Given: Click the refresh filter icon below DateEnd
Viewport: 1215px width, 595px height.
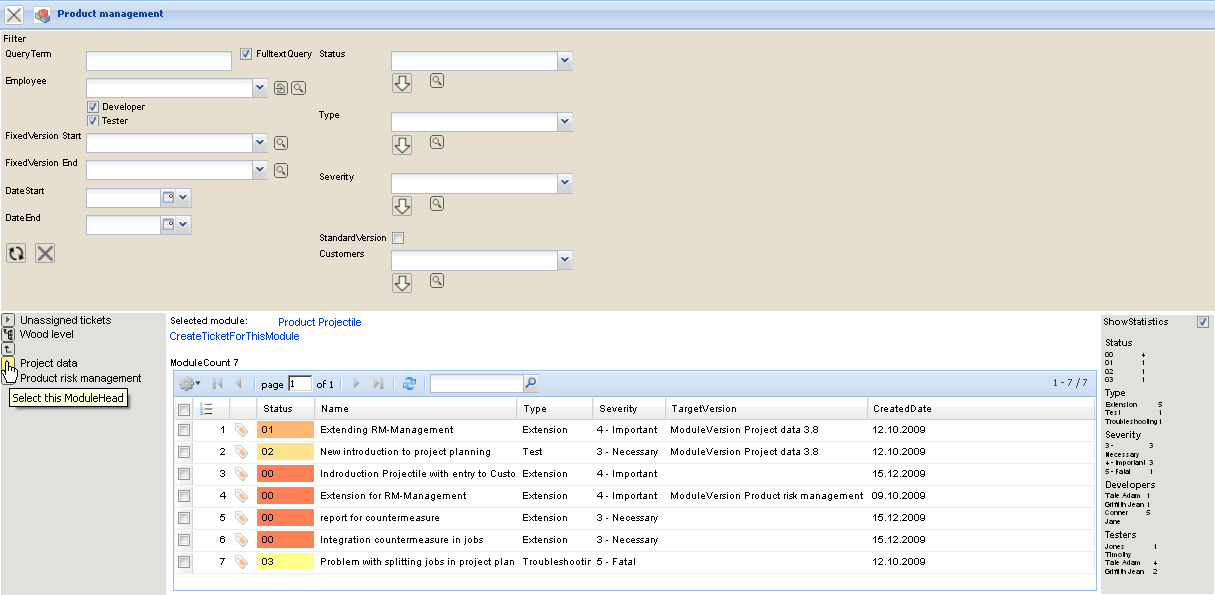Looking at the screenshot, I should pos(16,253).
